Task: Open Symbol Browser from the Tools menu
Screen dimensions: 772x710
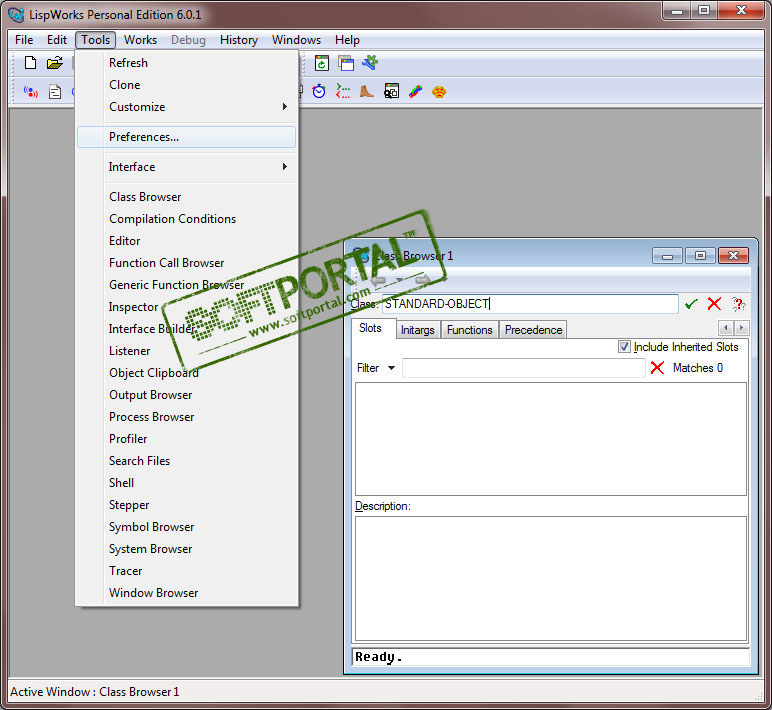Action: [x=187, y=527]
